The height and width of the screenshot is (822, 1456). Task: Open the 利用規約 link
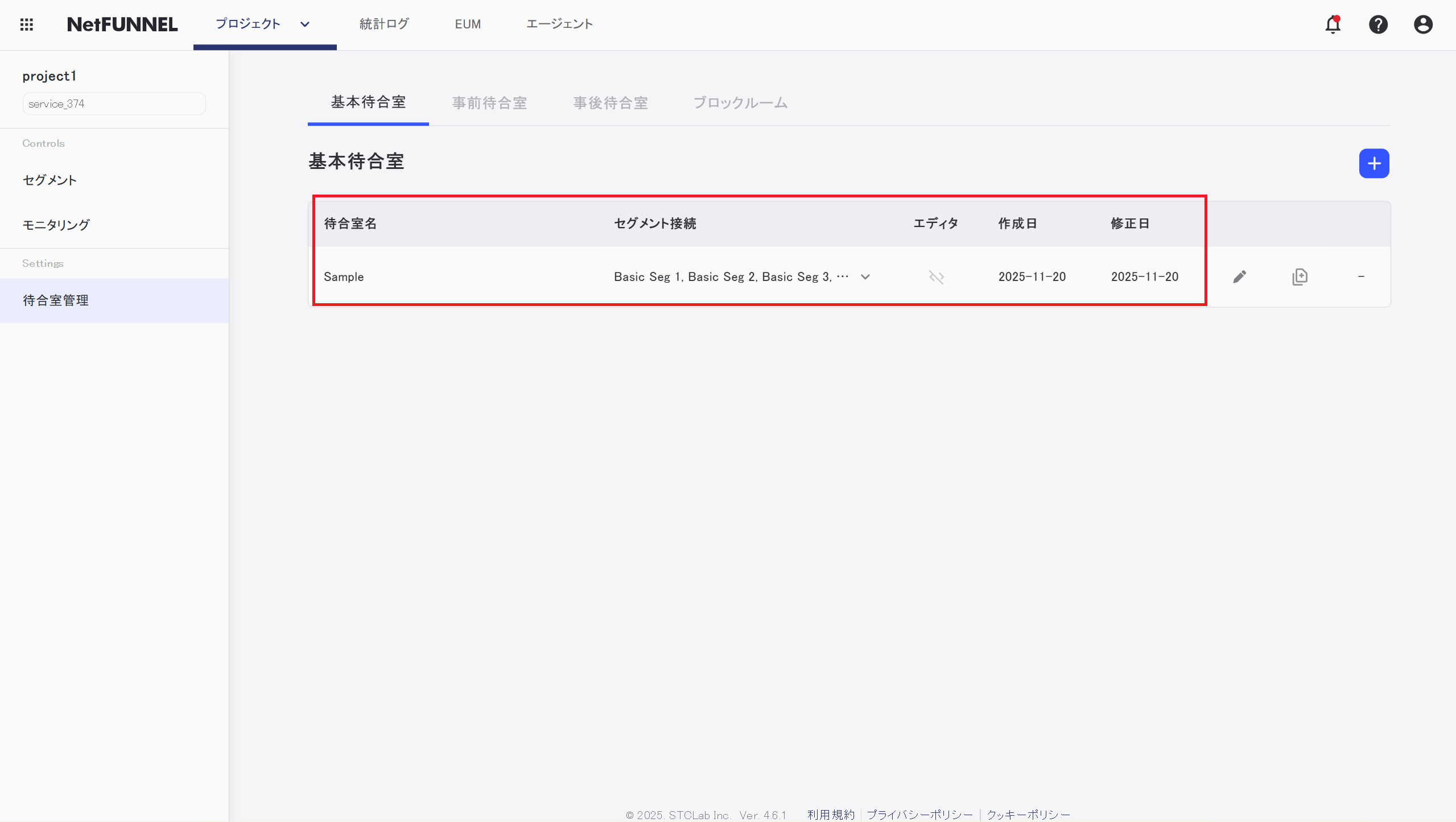pyautogui.click(x=830, y=815)
